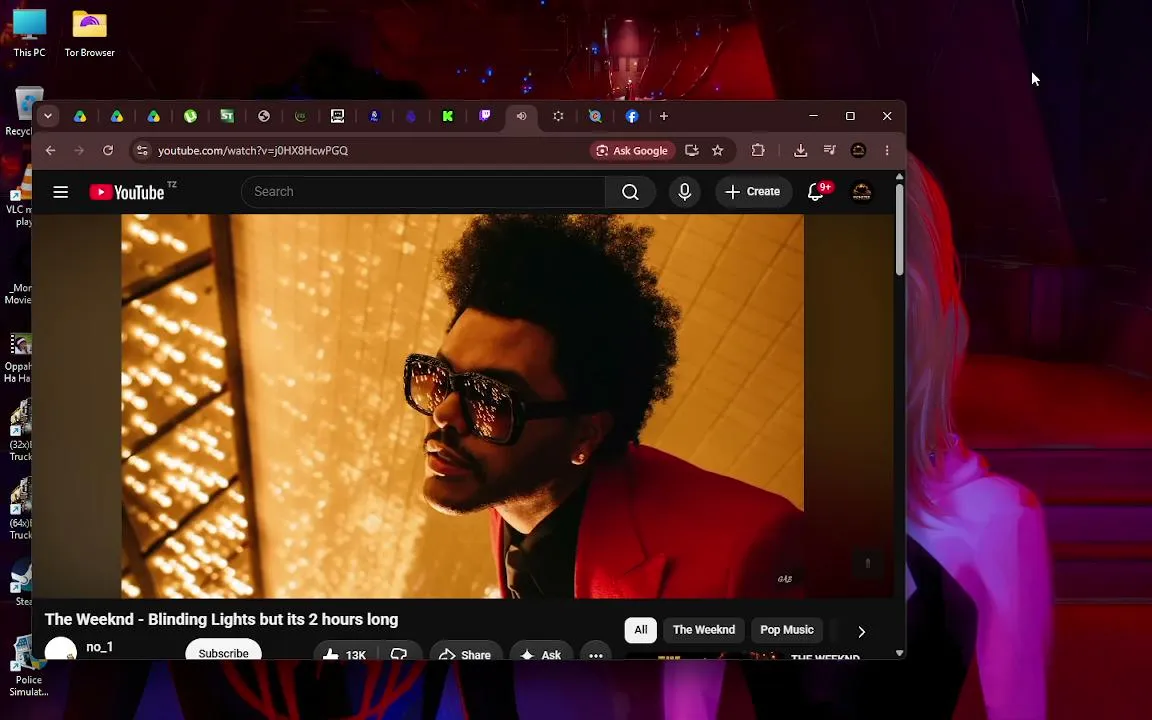
Task: Bookmark this page with the star
Action: click(718, 151)
